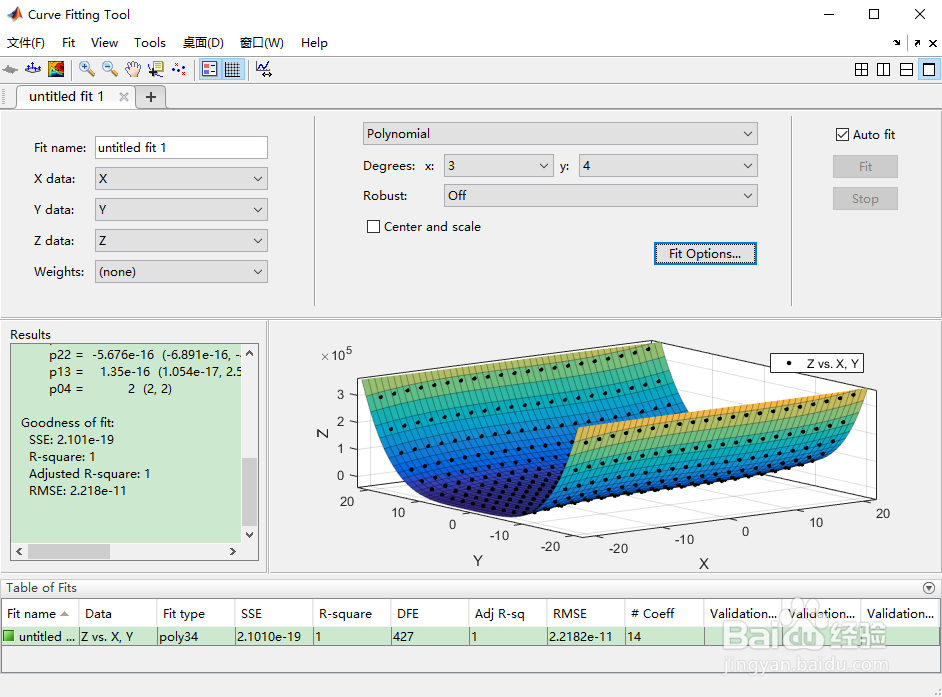Open the 文件(F) menu
This screenshot has height=697, width=942.
click(26, 43)
